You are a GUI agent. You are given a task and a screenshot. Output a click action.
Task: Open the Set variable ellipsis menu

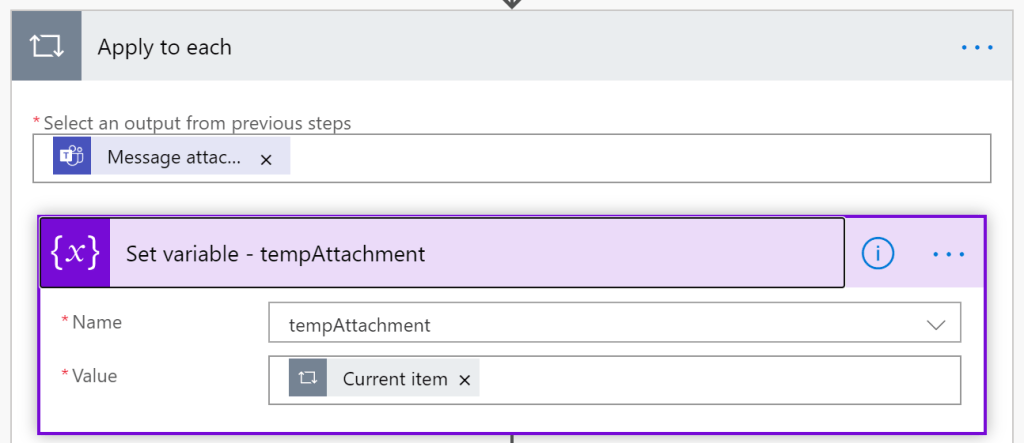click(x=949, y=254)
